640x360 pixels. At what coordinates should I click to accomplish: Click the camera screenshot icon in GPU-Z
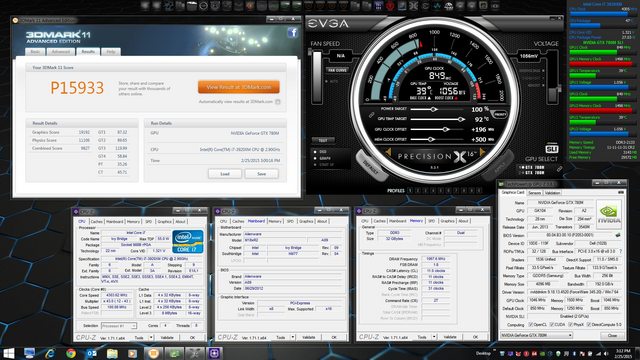pos(621,192)
